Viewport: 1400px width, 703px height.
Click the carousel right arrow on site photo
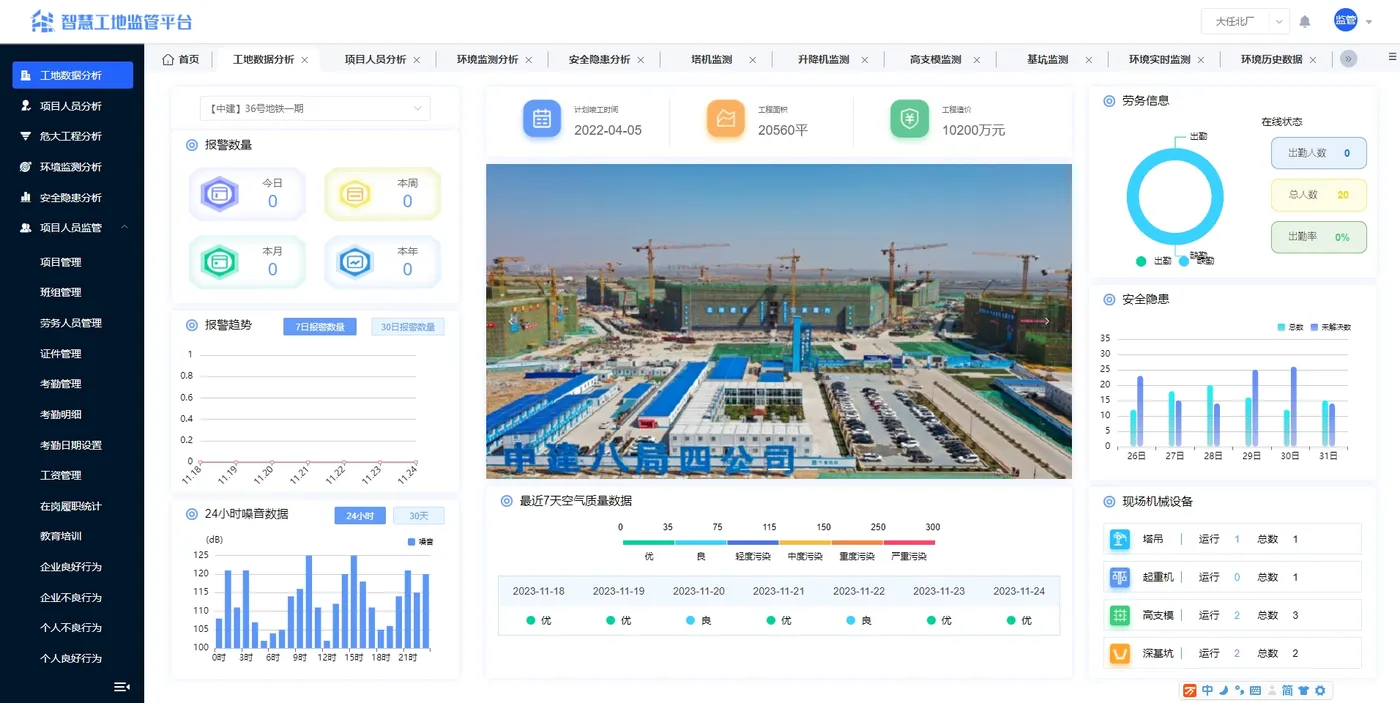coord(1047,321)
